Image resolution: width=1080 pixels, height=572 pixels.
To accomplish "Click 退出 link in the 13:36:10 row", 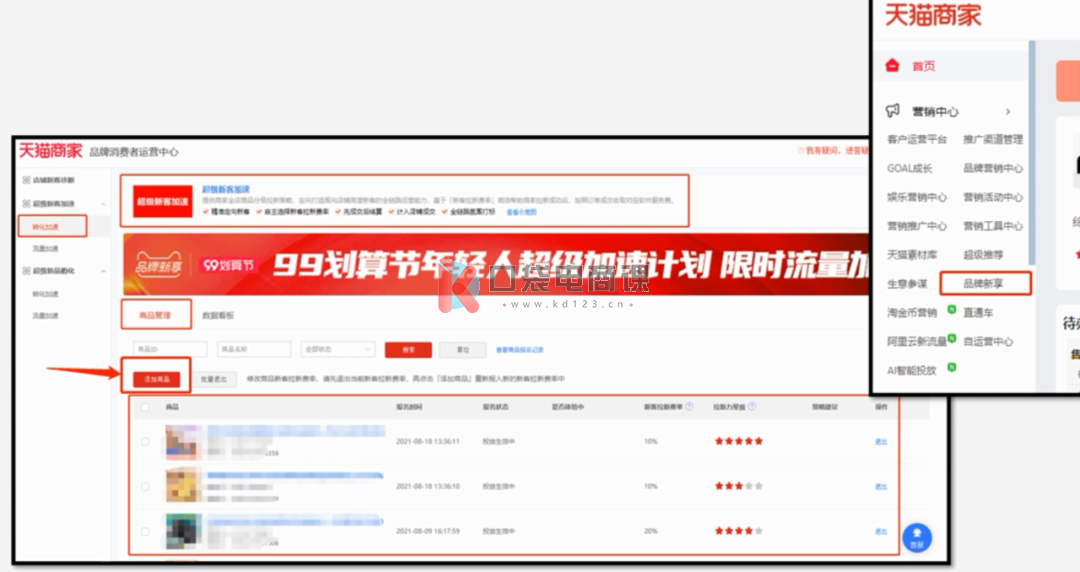I will coord(880,487).
